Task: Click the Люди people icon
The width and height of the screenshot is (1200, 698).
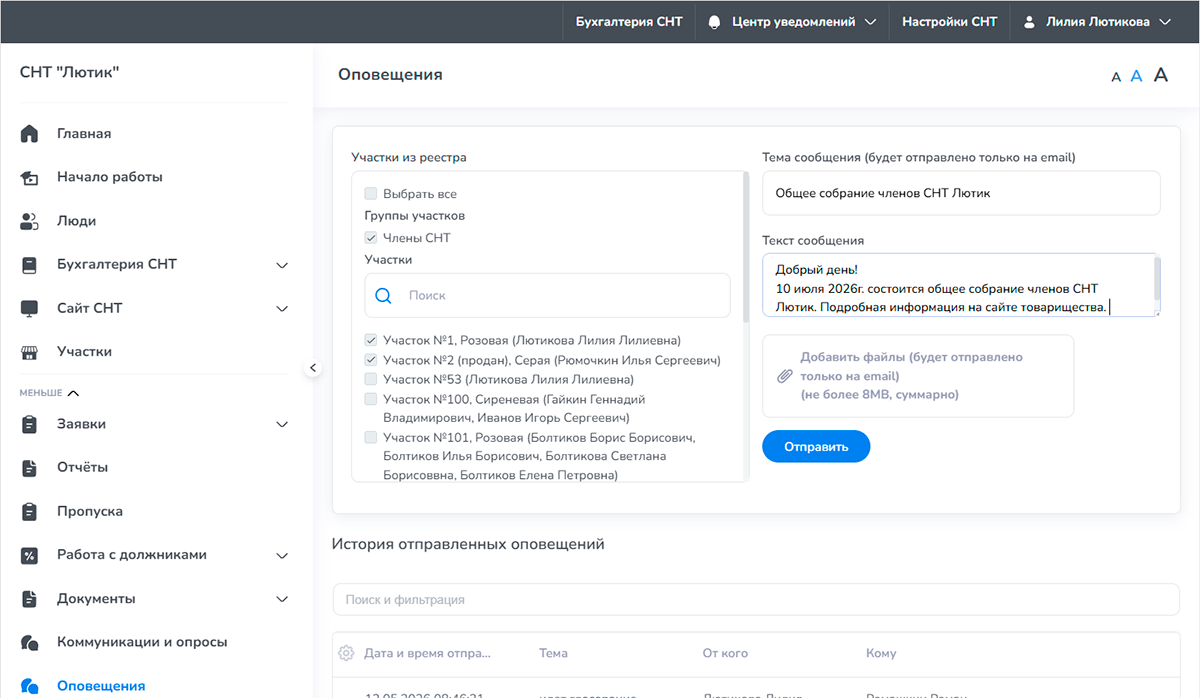Action: point(29,221)
